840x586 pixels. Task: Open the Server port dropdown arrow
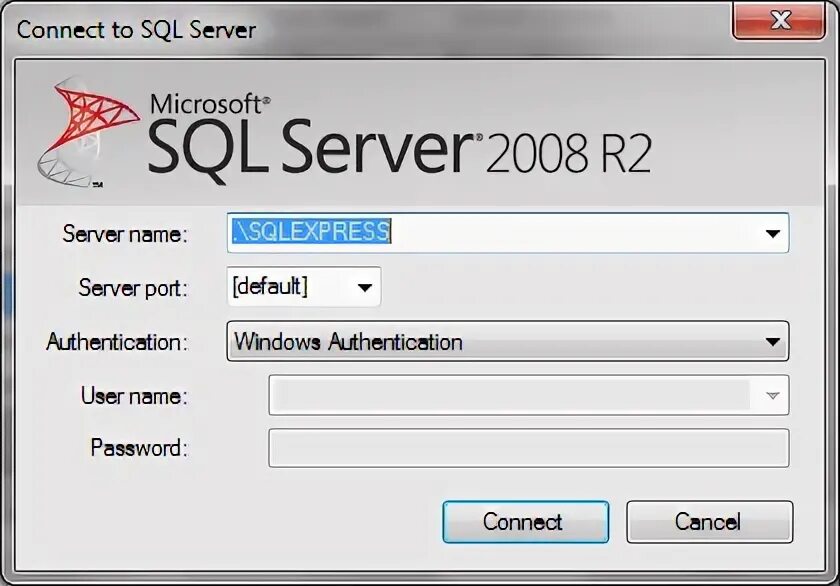[x=365, y=288]
